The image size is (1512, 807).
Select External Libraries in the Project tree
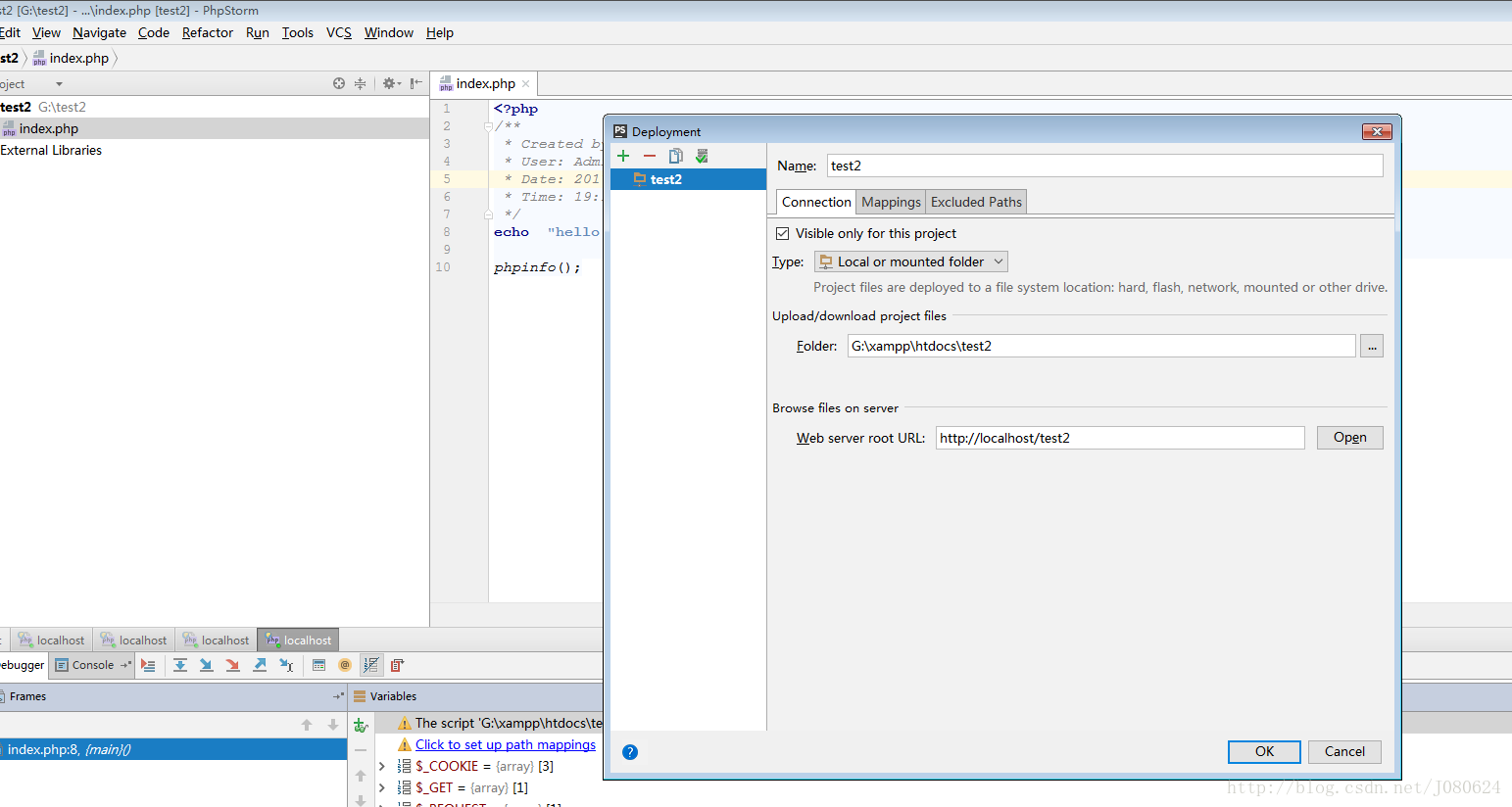click(x=51, y=150)
